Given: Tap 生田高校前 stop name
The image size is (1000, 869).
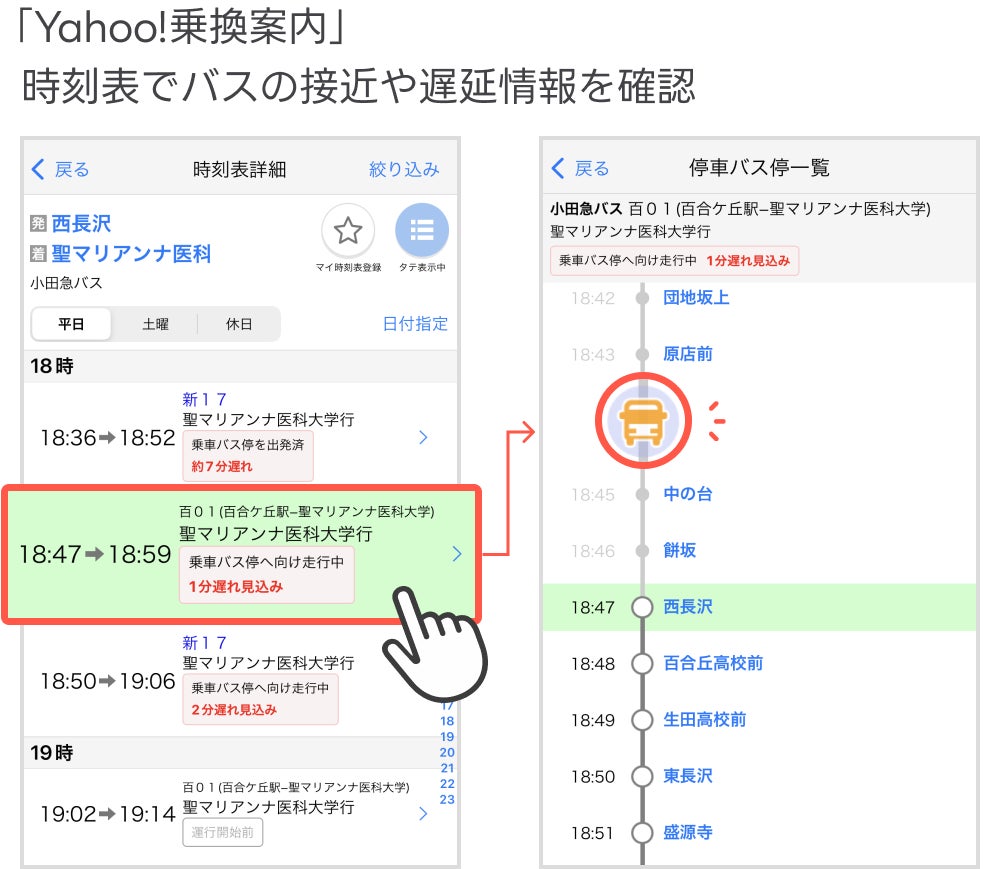Looking at the screenshot, I should [x=705, y=720].
